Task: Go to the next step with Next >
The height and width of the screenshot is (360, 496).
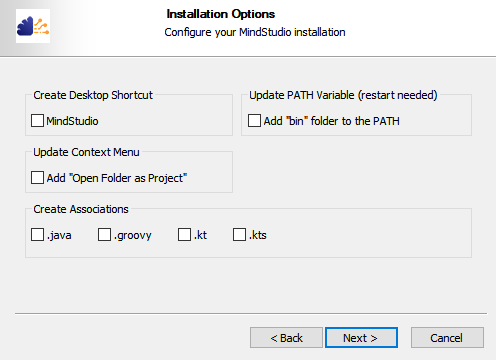Action: [361, 338]
